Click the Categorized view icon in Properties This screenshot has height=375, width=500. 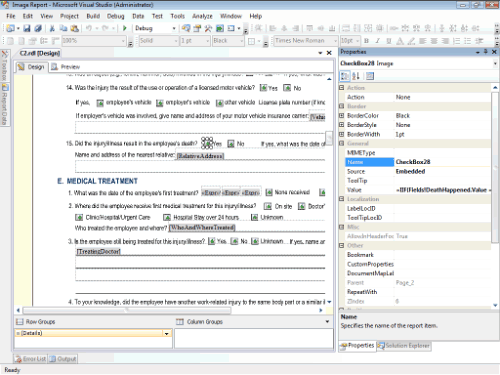(x=345, y=76)
